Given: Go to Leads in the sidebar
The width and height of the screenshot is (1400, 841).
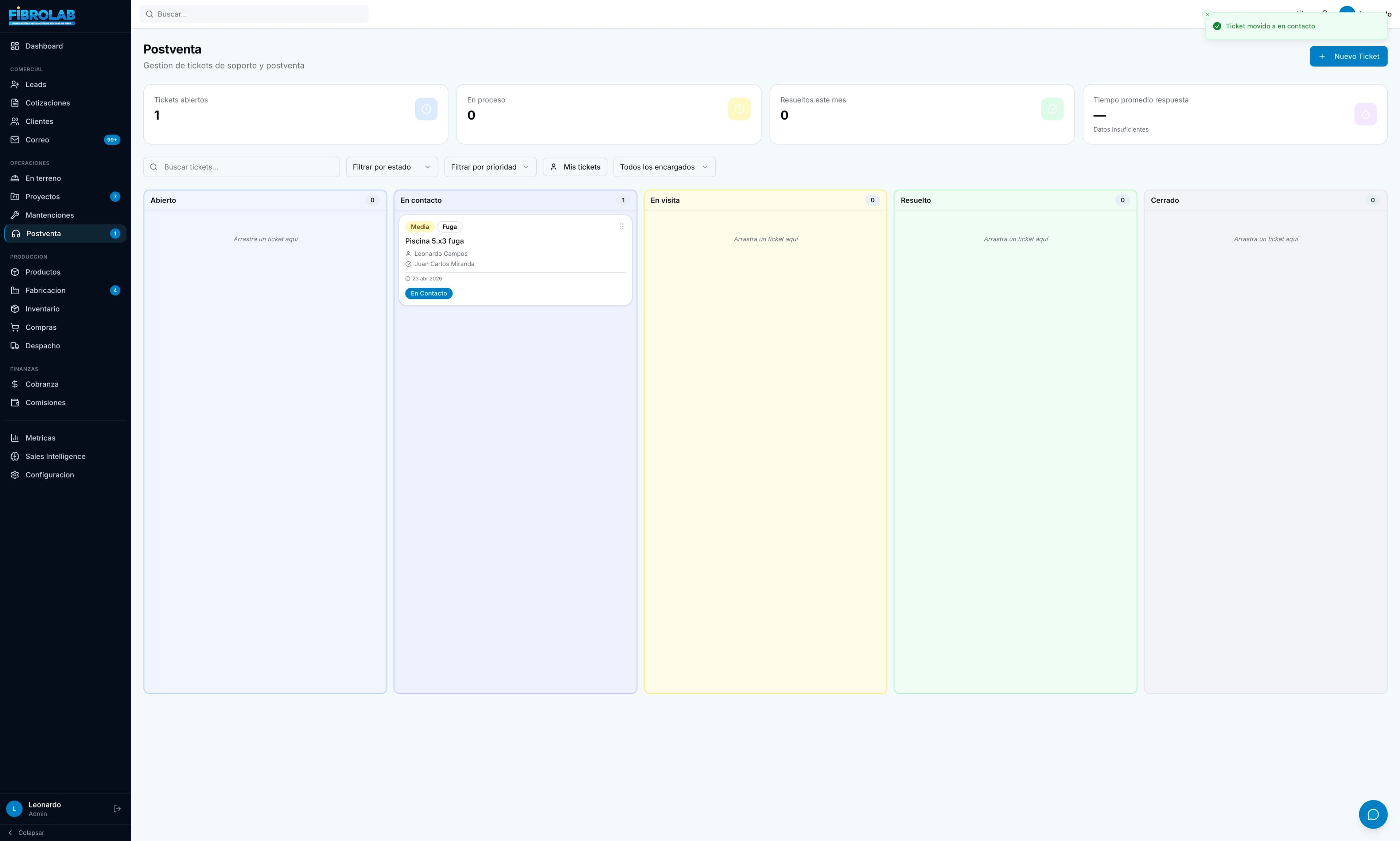Looking at the screenshot, I should click(65, 85).
